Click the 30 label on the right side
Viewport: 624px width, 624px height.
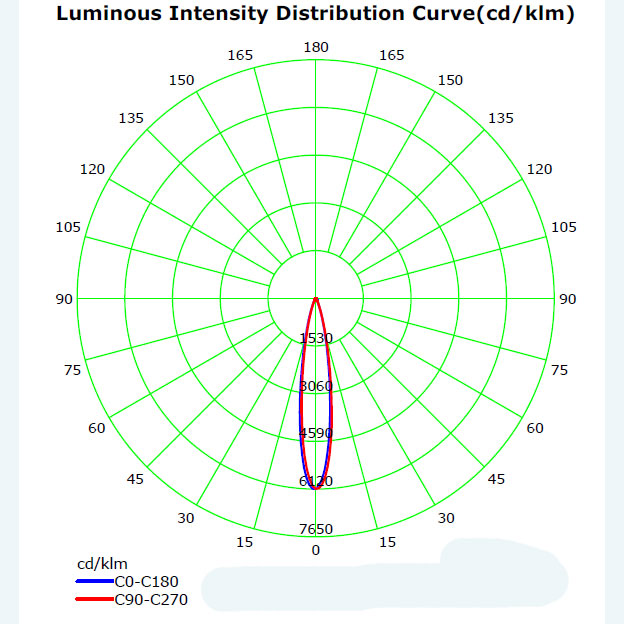446,519
